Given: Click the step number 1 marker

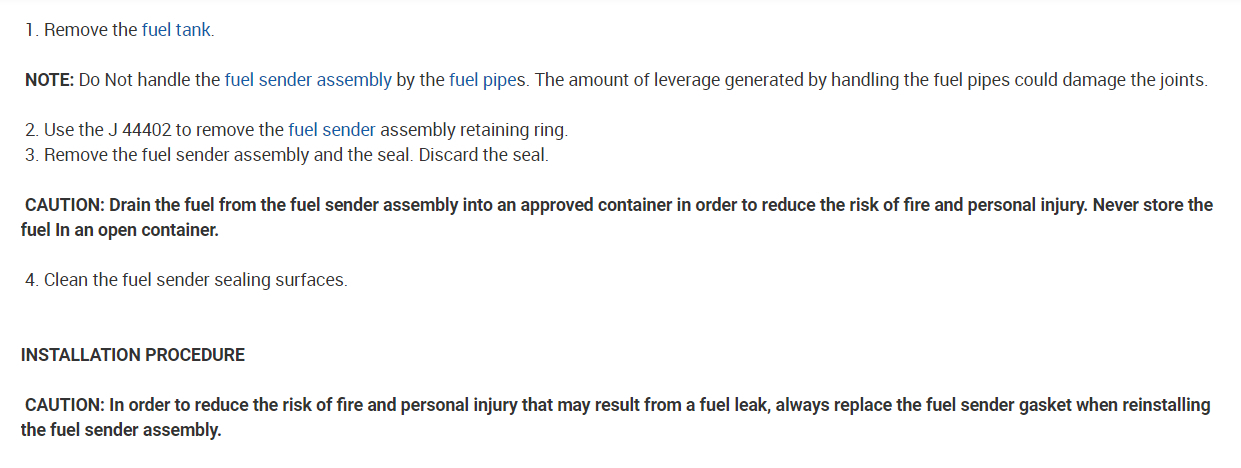Looking at the screenshot, I should coord(32,30).
